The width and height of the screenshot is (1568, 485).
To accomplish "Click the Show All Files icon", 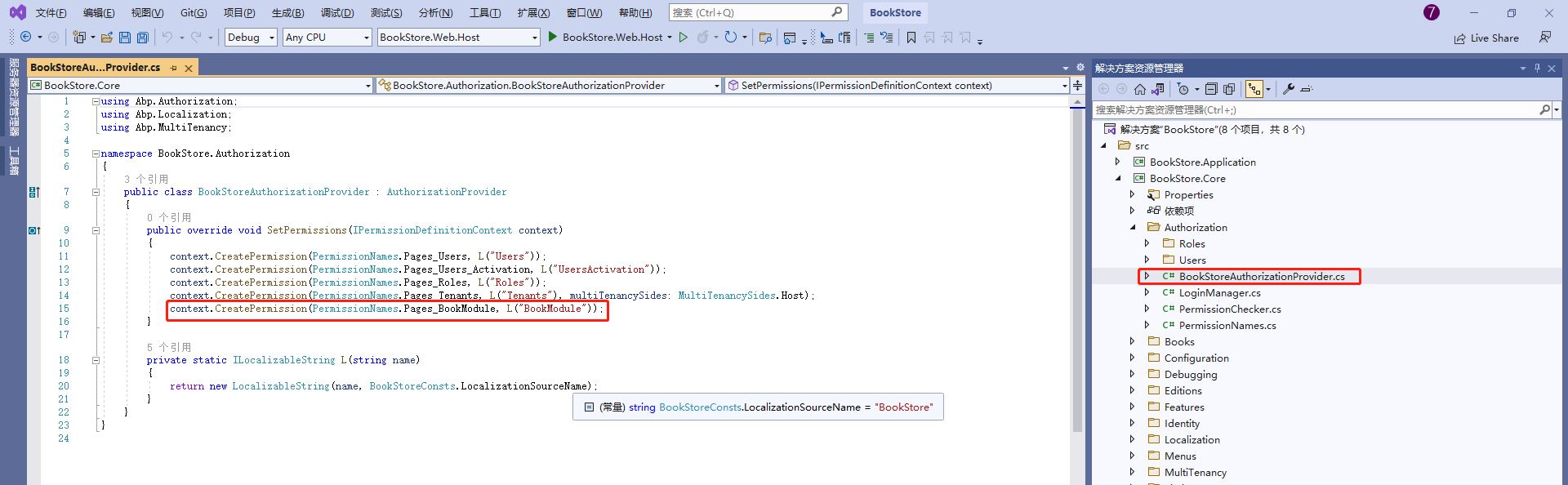I will [1229, 89].
